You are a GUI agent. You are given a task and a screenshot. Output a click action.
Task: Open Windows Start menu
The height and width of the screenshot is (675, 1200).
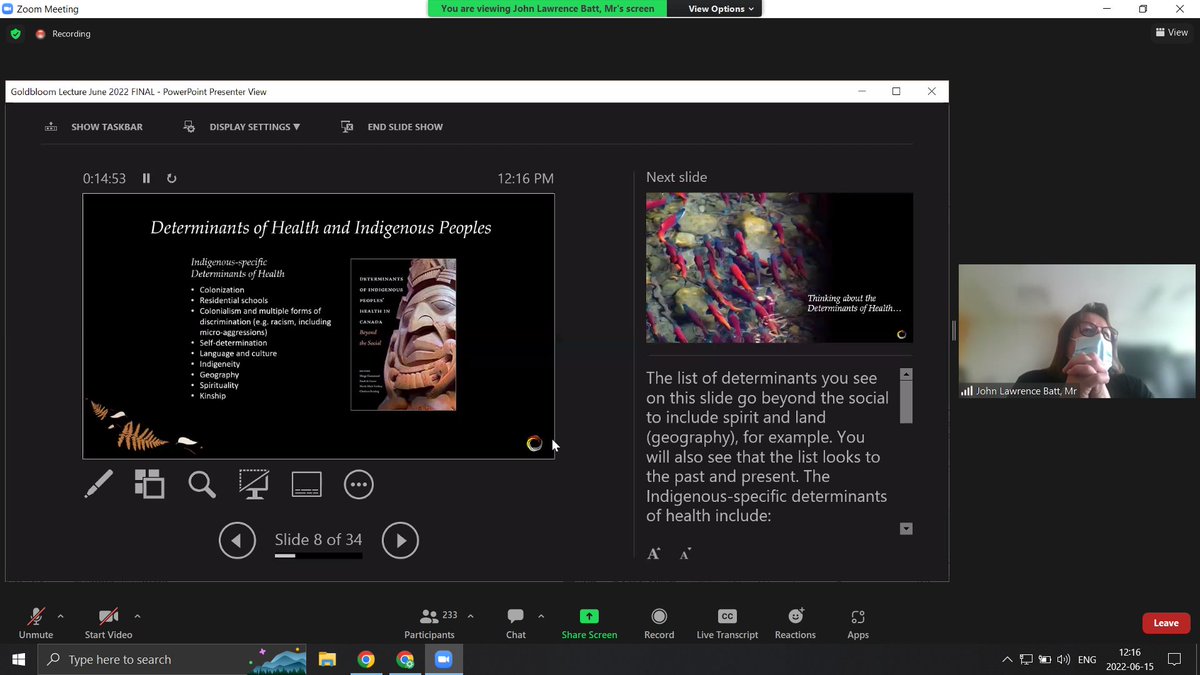(18, 659)
